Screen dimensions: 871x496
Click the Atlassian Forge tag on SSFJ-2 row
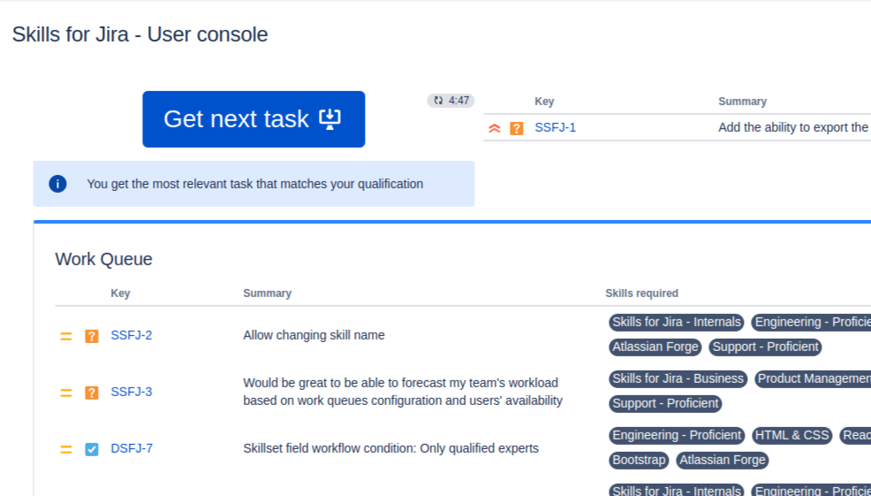pos(655,347)
